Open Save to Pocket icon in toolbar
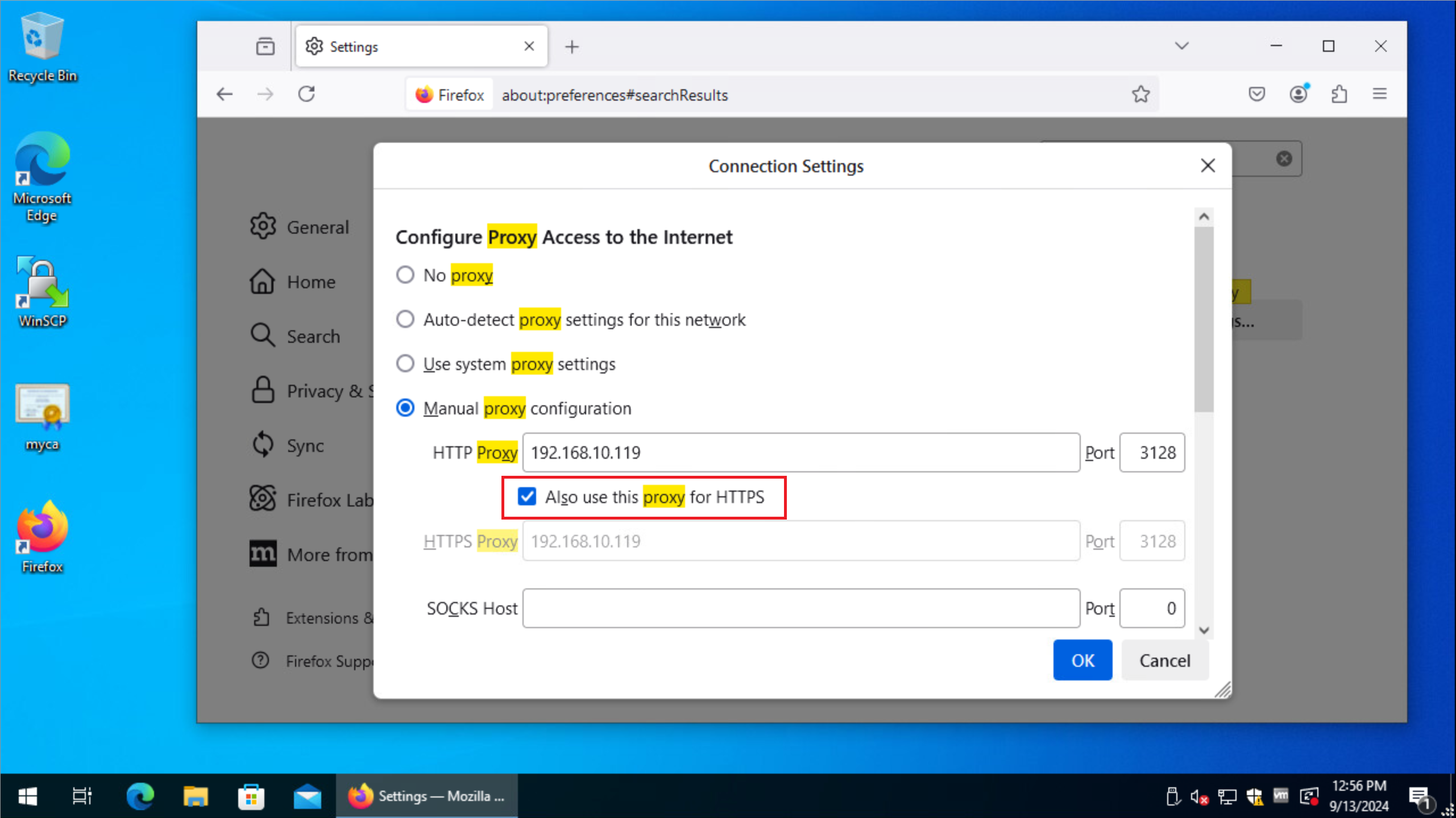Screen dimensions: 1456x818 tap(1256, 94)
